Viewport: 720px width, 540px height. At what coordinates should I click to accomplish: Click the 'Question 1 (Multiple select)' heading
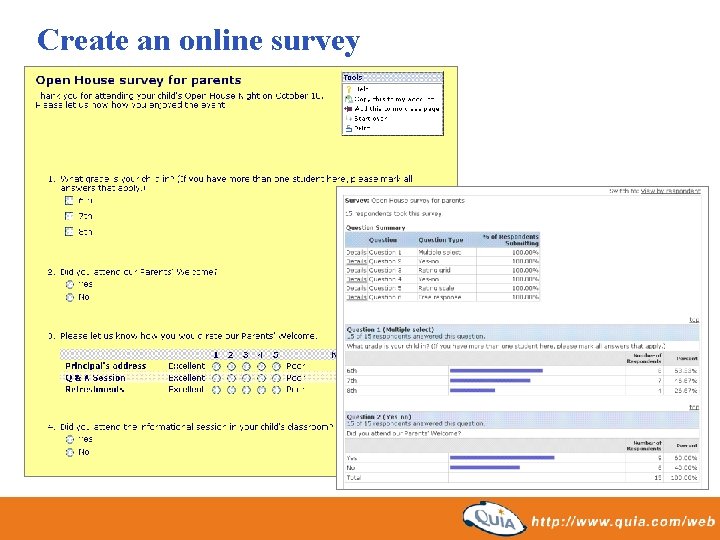tap(390, 329)
